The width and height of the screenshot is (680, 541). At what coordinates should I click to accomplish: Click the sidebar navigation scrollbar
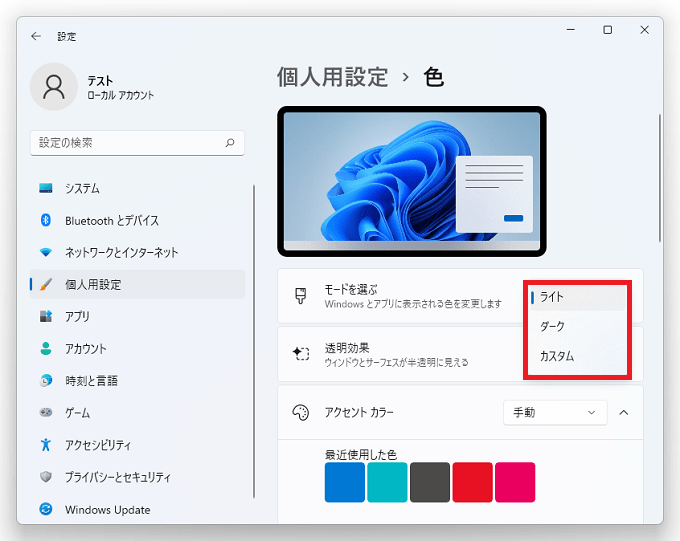point(254,341)
